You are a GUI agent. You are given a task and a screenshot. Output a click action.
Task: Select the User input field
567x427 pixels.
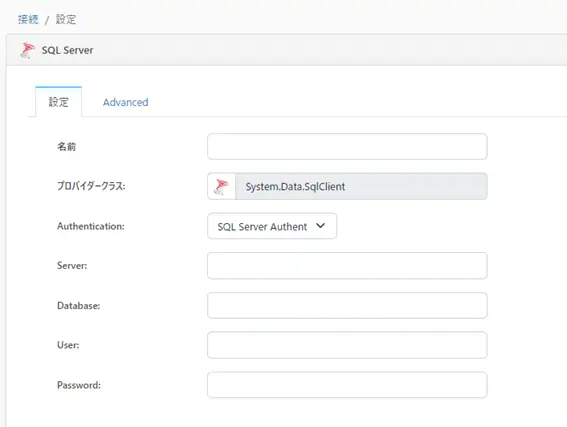[x=347, y=345]
